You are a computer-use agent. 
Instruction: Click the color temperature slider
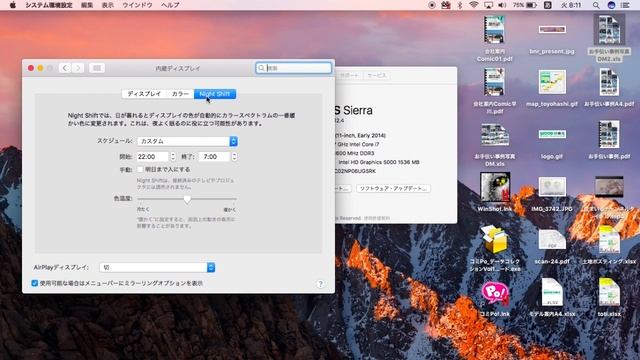187,199
